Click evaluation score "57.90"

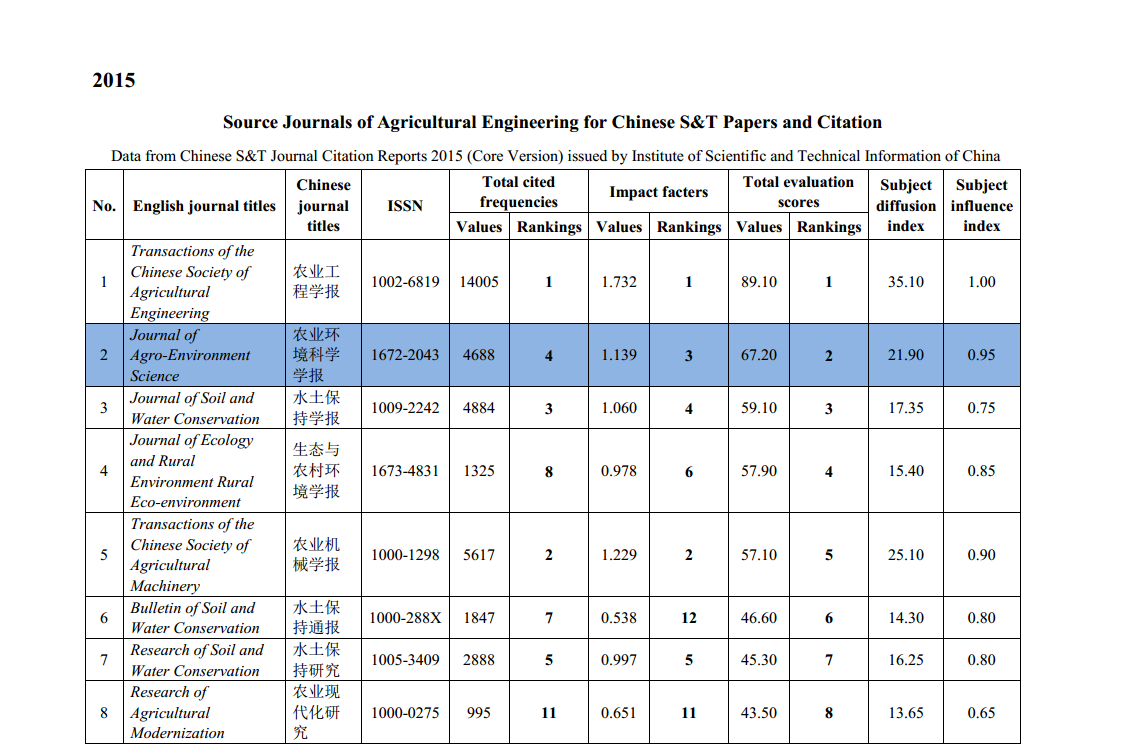758,471
